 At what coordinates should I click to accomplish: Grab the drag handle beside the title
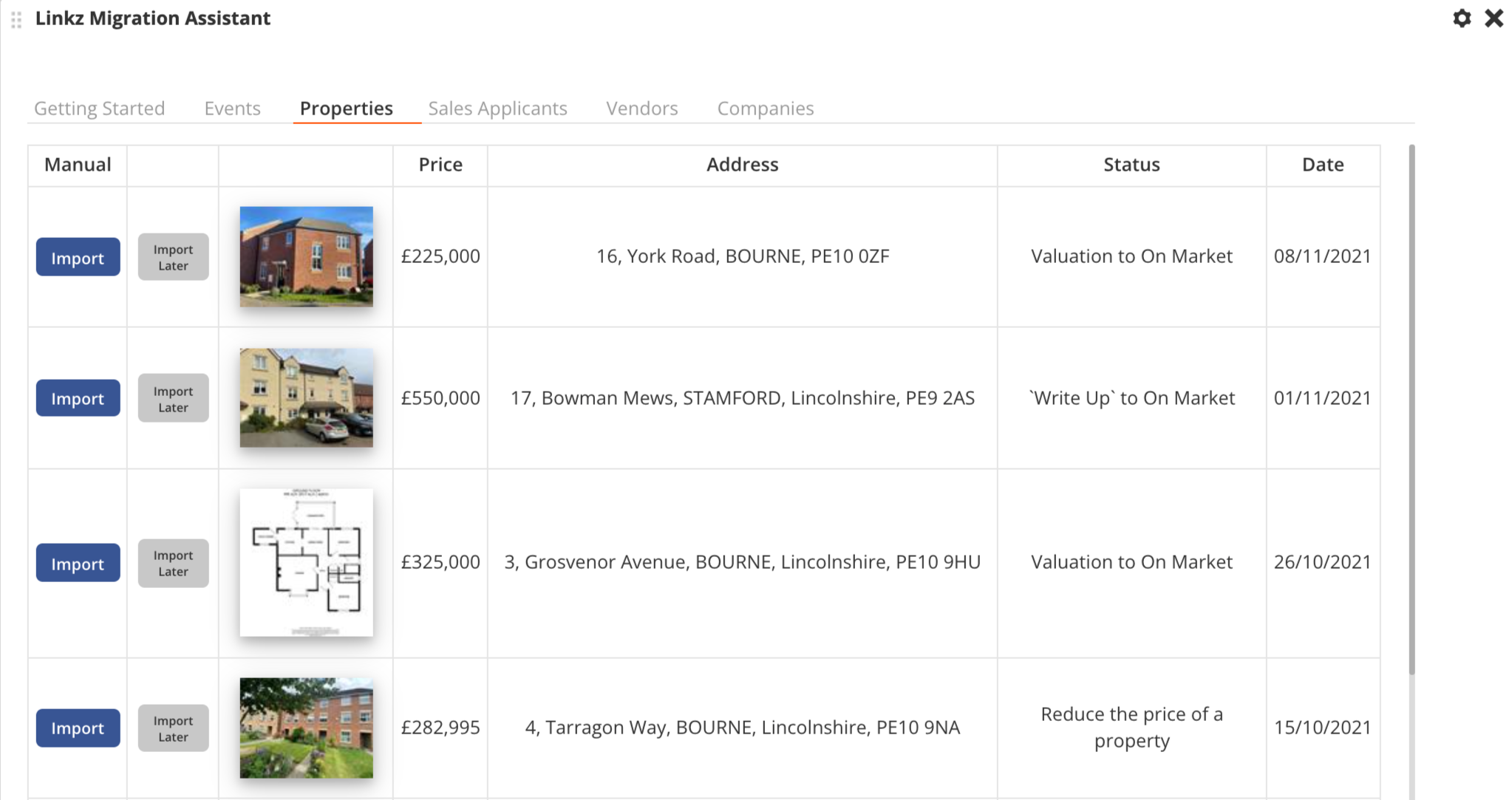[16, 20]
